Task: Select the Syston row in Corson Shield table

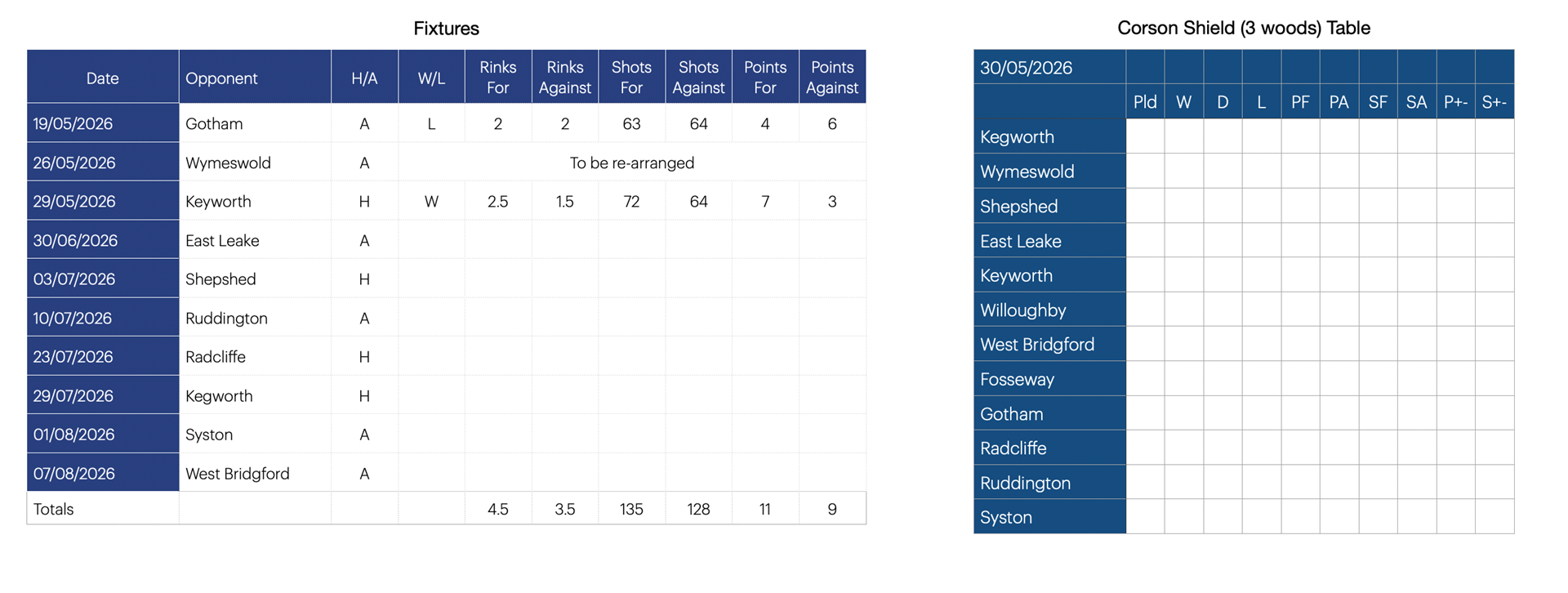Action: (1244, 517)
